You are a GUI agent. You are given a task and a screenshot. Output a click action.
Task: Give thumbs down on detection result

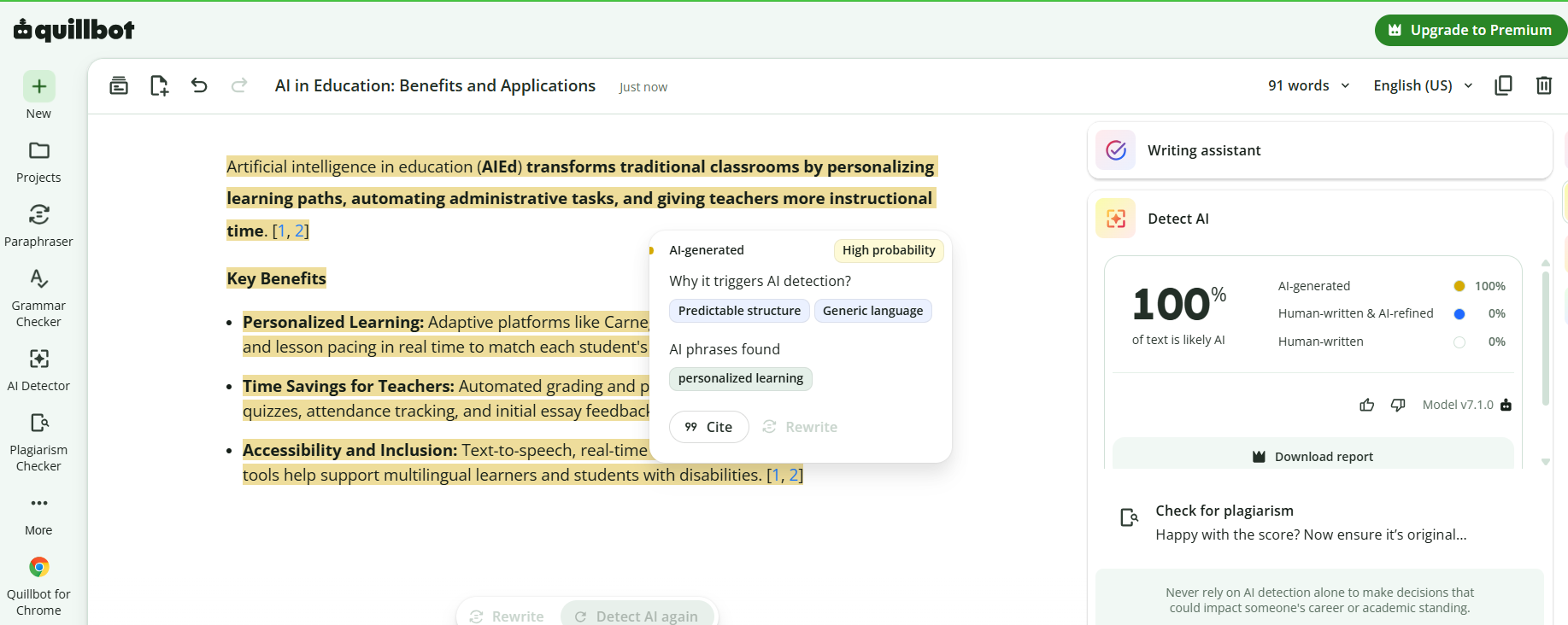point(1398,405)
